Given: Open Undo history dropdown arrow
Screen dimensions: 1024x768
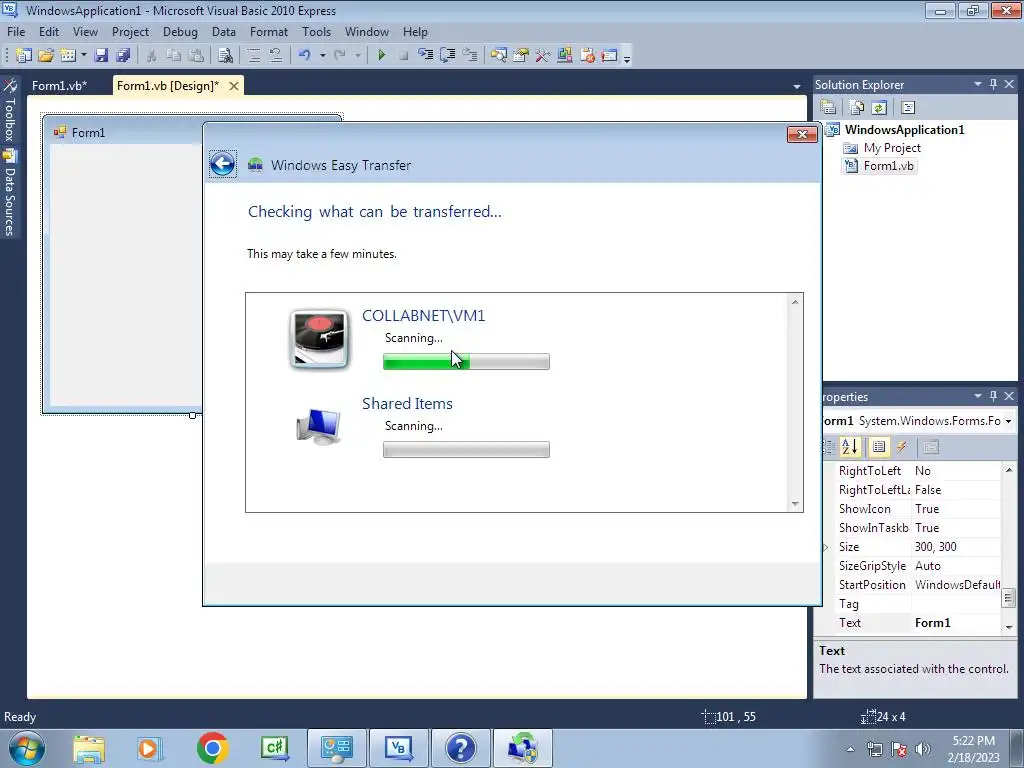Looking at the screenshot, I should (323, 56).
